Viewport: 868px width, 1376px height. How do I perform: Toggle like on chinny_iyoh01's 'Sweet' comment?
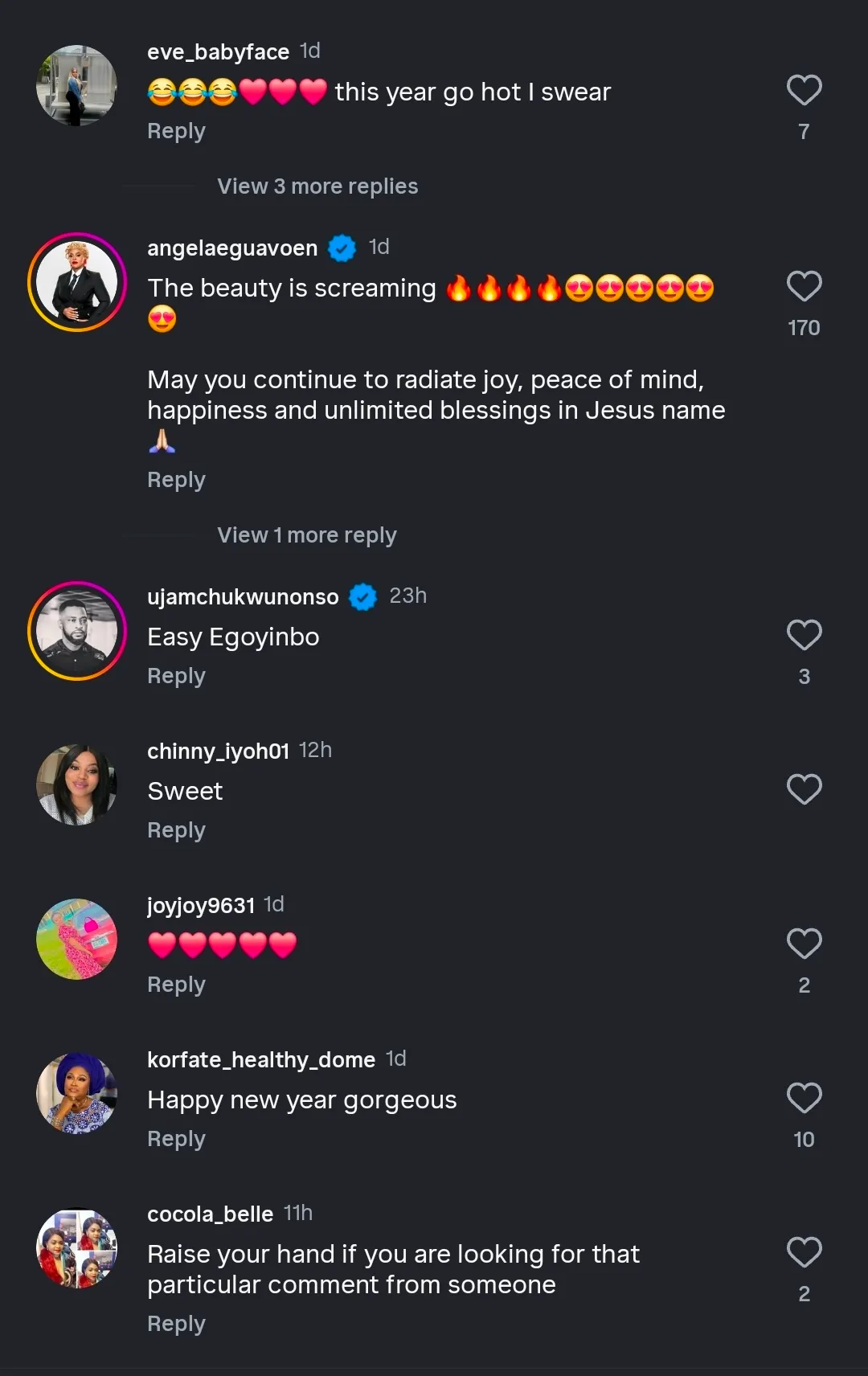(804, 789)
